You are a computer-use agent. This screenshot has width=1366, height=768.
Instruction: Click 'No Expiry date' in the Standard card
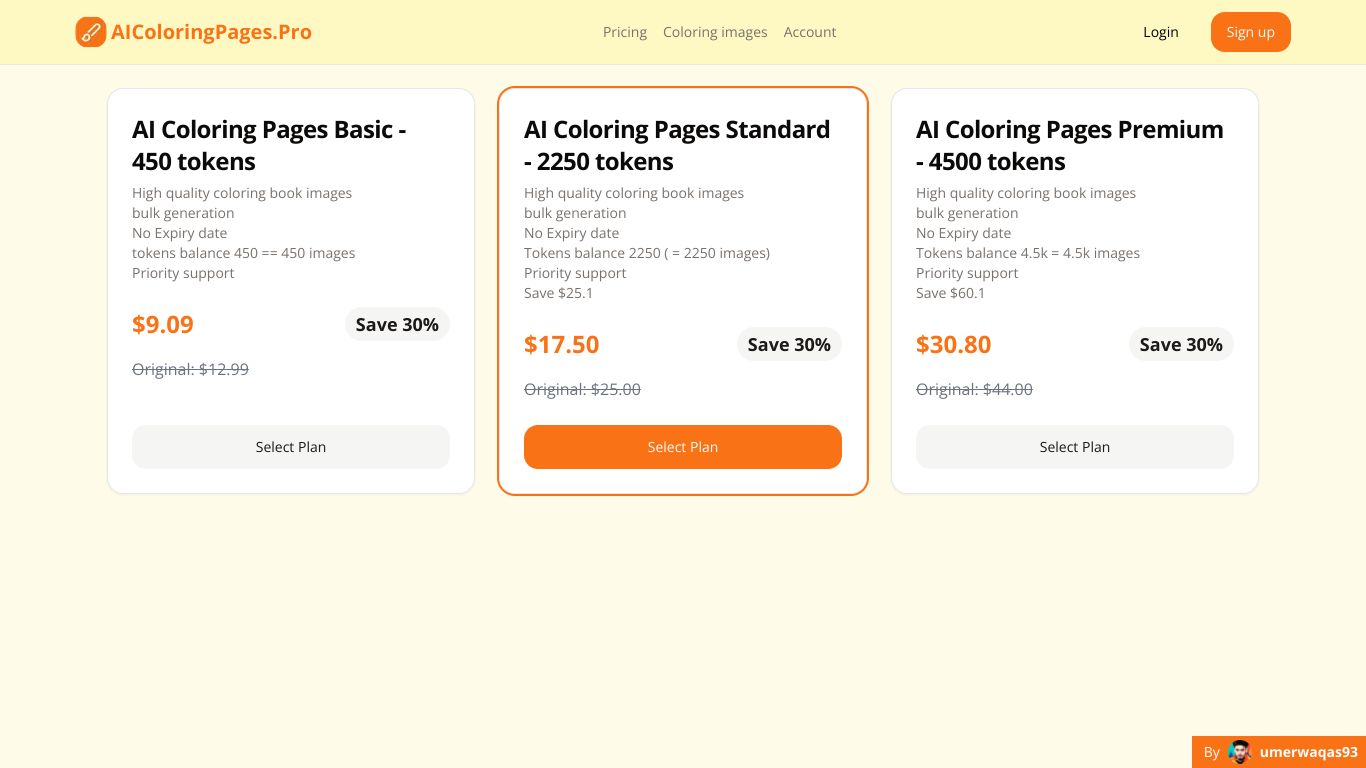pos(571,233)
